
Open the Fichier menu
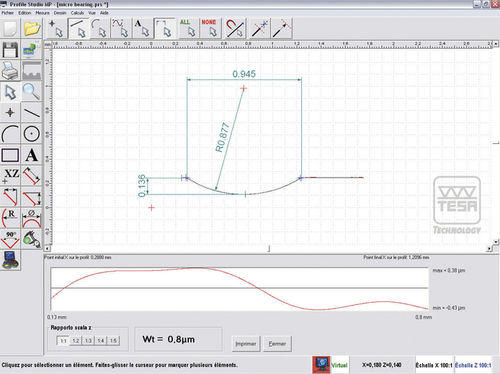click(x=7, y=13)
